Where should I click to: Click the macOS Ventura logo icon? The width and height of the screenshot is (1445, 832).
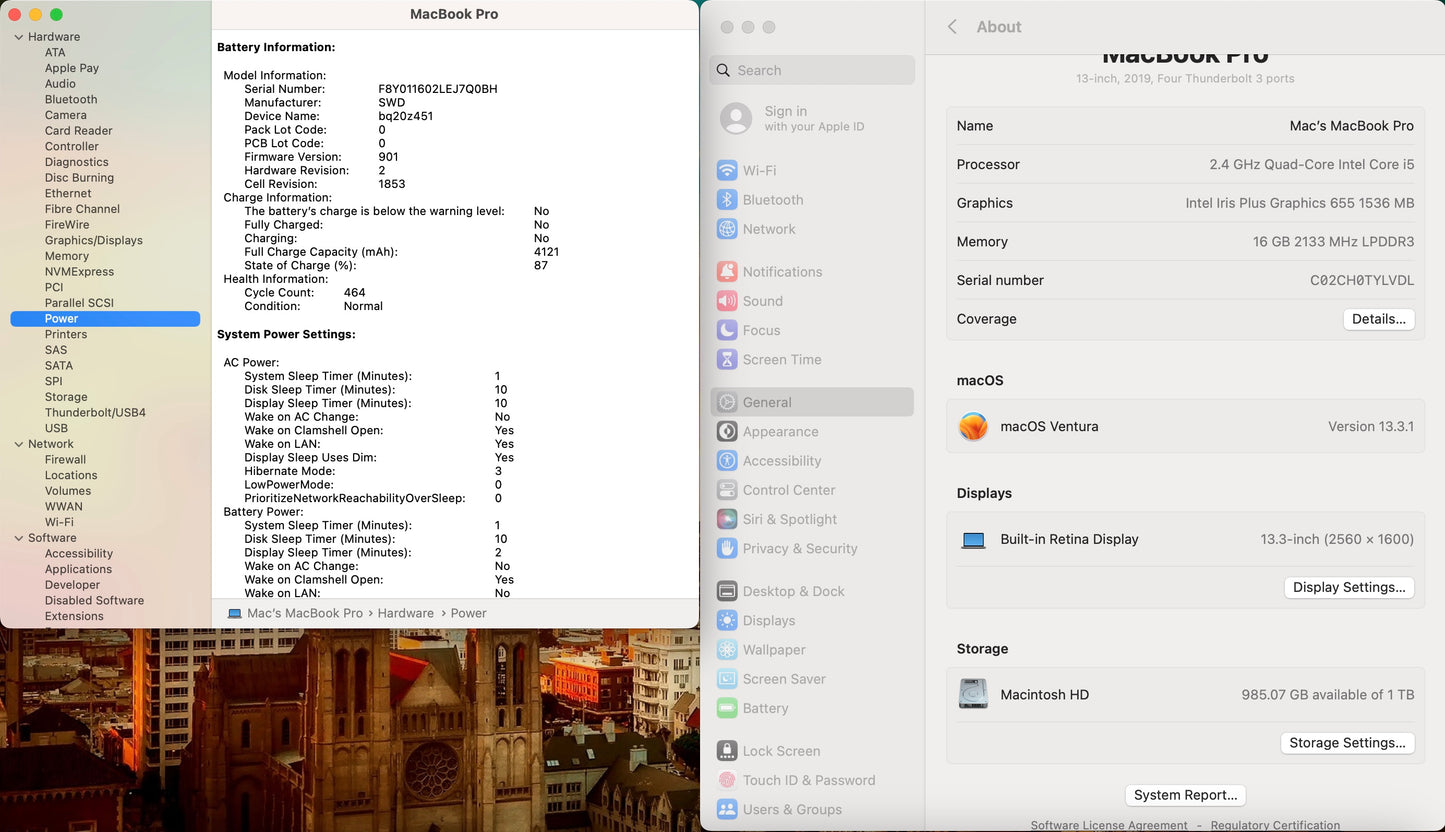[973, 426]
